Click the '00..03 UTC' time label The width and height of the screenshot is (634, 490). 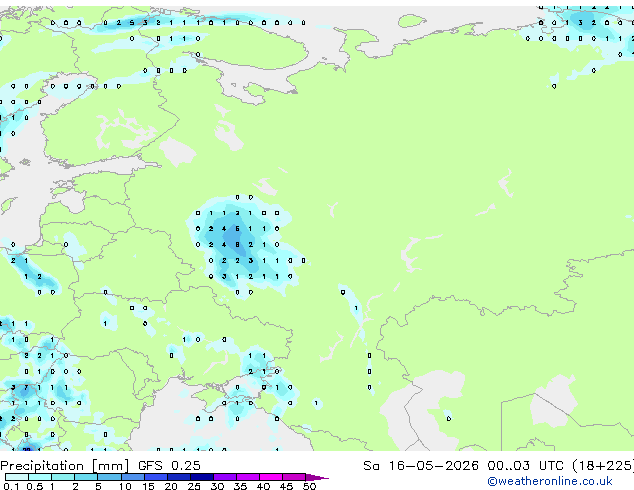(x=525, y=466)
